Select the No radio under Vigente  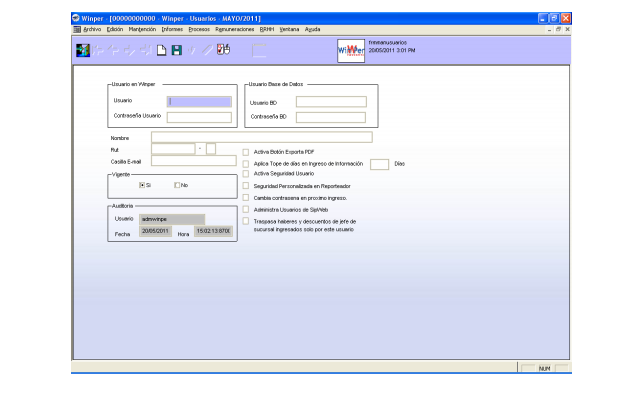pos(177,185)
